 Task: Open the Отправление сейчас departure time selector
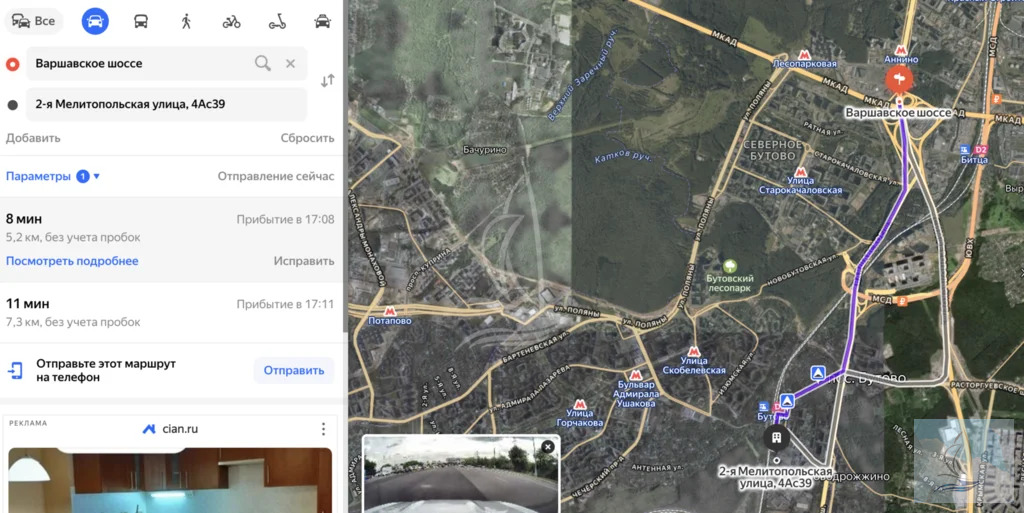point(276,176)
